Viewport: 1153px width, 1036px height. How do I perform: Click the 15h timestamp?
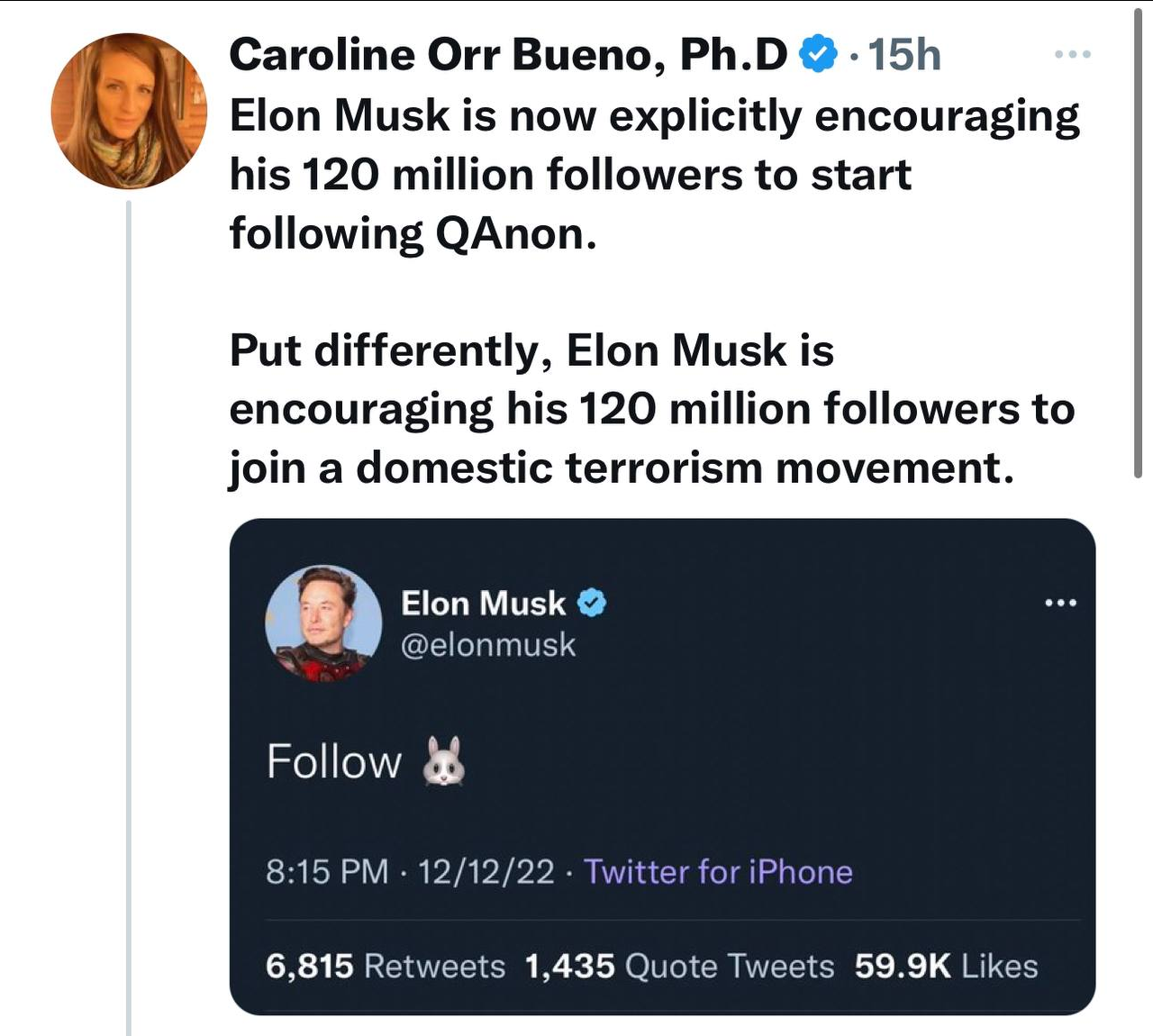[904, 55]
